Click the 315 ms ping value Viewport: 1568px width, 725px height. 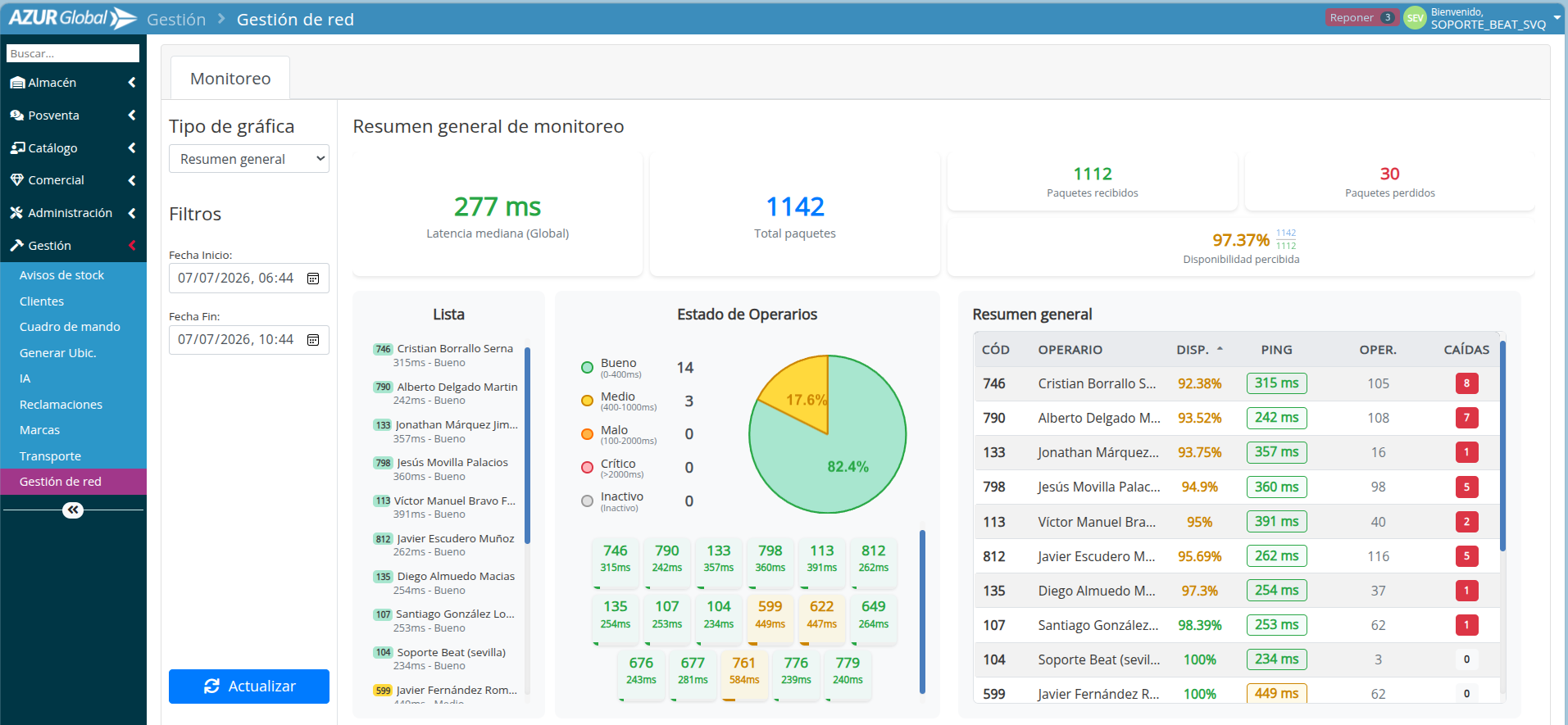(1276, 383)
